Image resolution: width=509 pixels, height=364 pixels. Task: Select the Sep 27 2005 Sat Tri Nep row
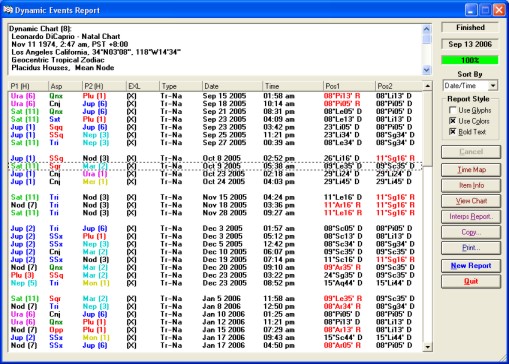click(x=215, y=143)
